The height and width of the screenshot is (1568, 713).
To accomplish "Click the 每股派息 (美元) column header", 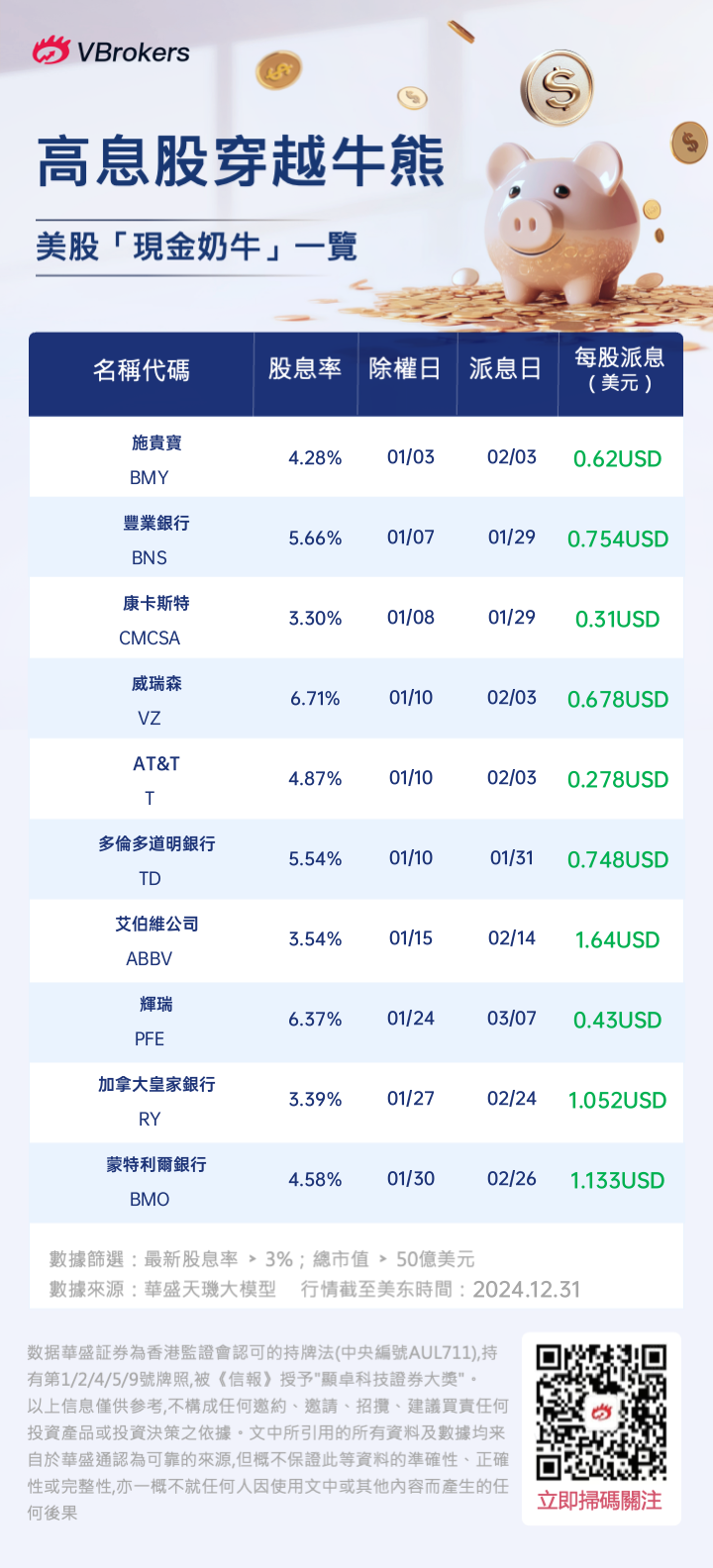I will (x=619, y=369).
